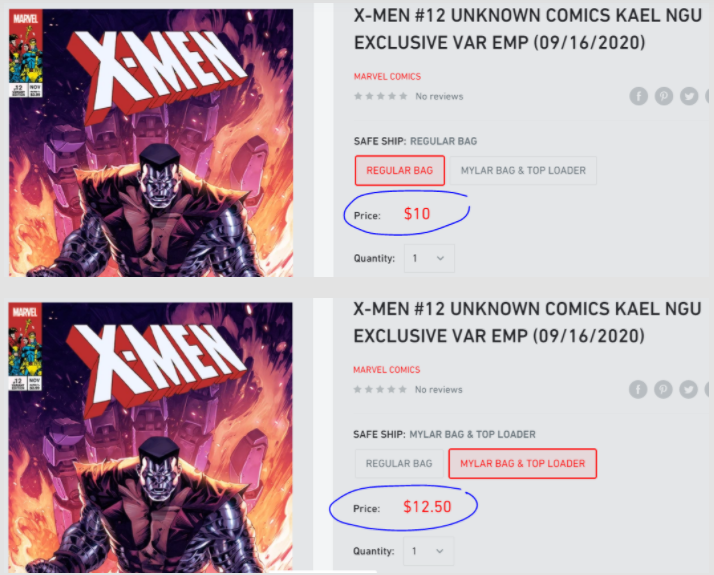Viewport: 714px width, 575px height.
Task: Select Regular Bag option in the $10 listing
Action: click(400, 170)
